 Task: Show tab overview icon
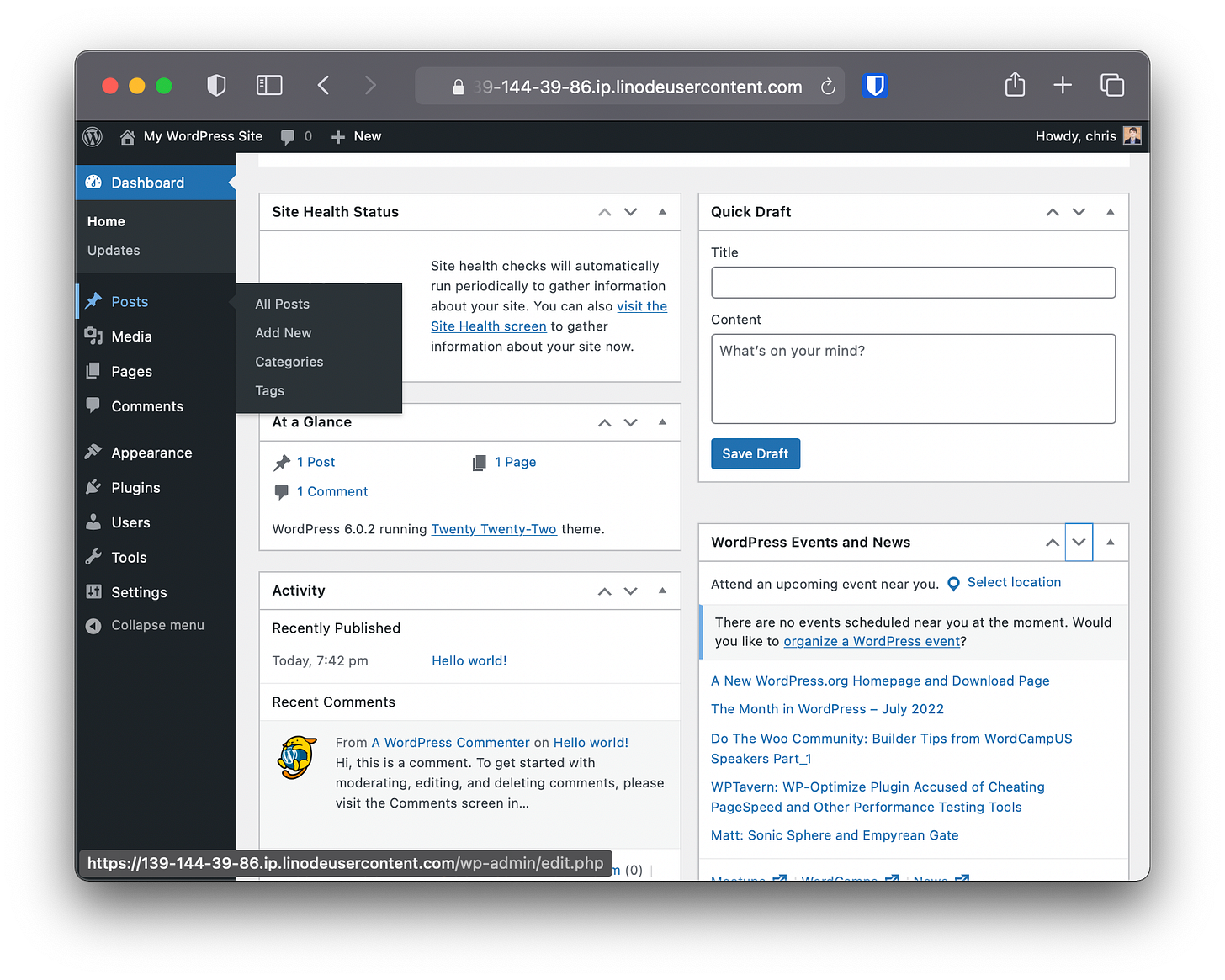click(1112, 85)
